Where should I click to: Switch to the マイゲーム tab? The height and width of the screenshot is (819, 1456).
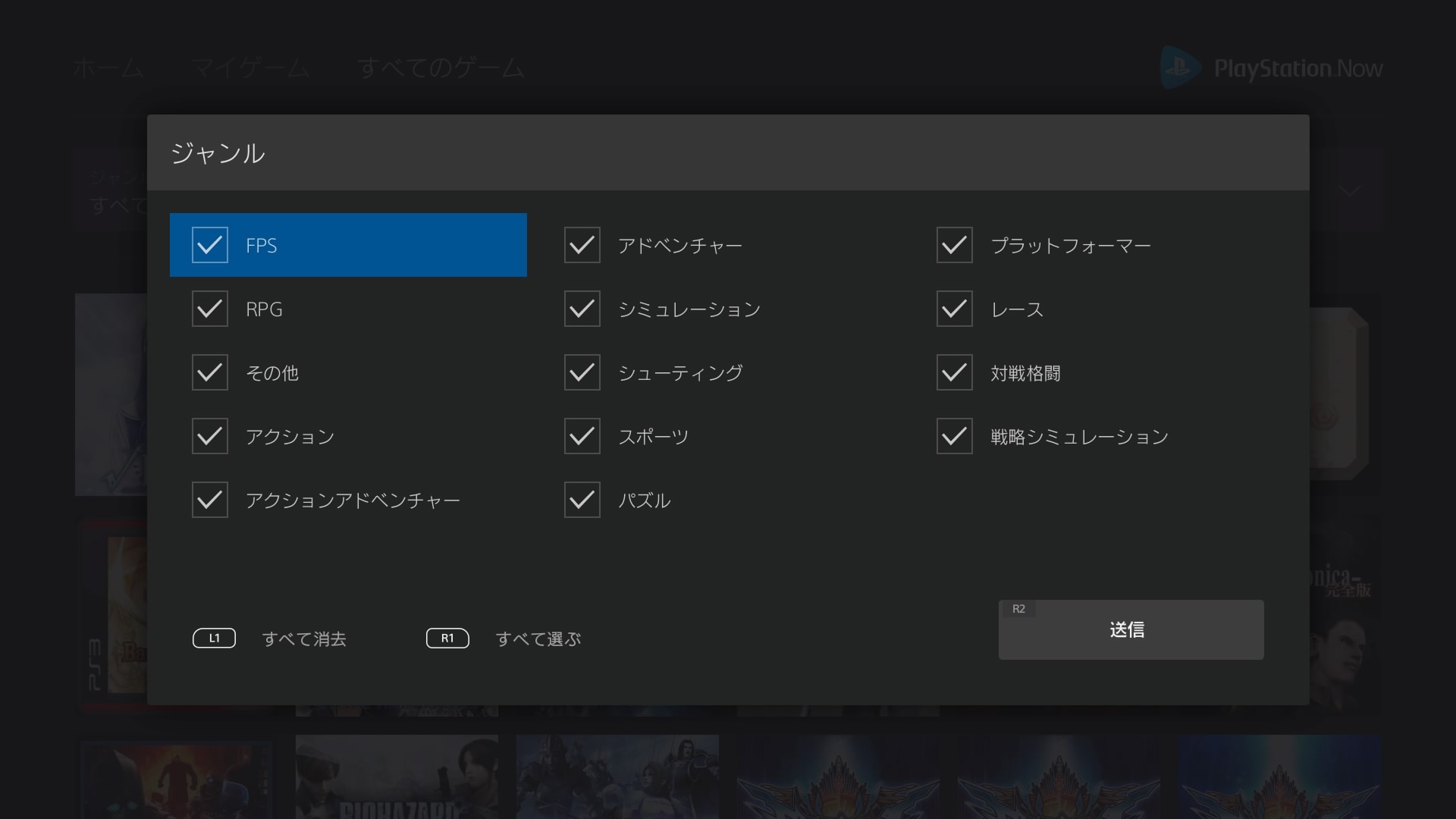click(x=249, y=68)
